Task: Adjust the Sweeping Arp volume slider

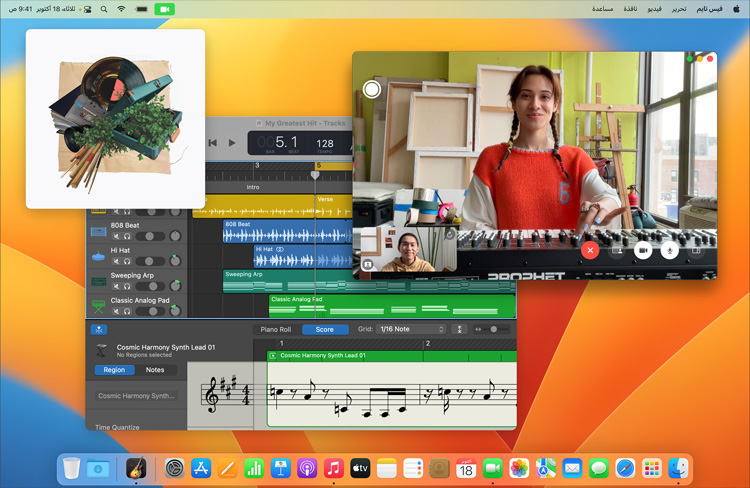Action: (x=151, y=287)
